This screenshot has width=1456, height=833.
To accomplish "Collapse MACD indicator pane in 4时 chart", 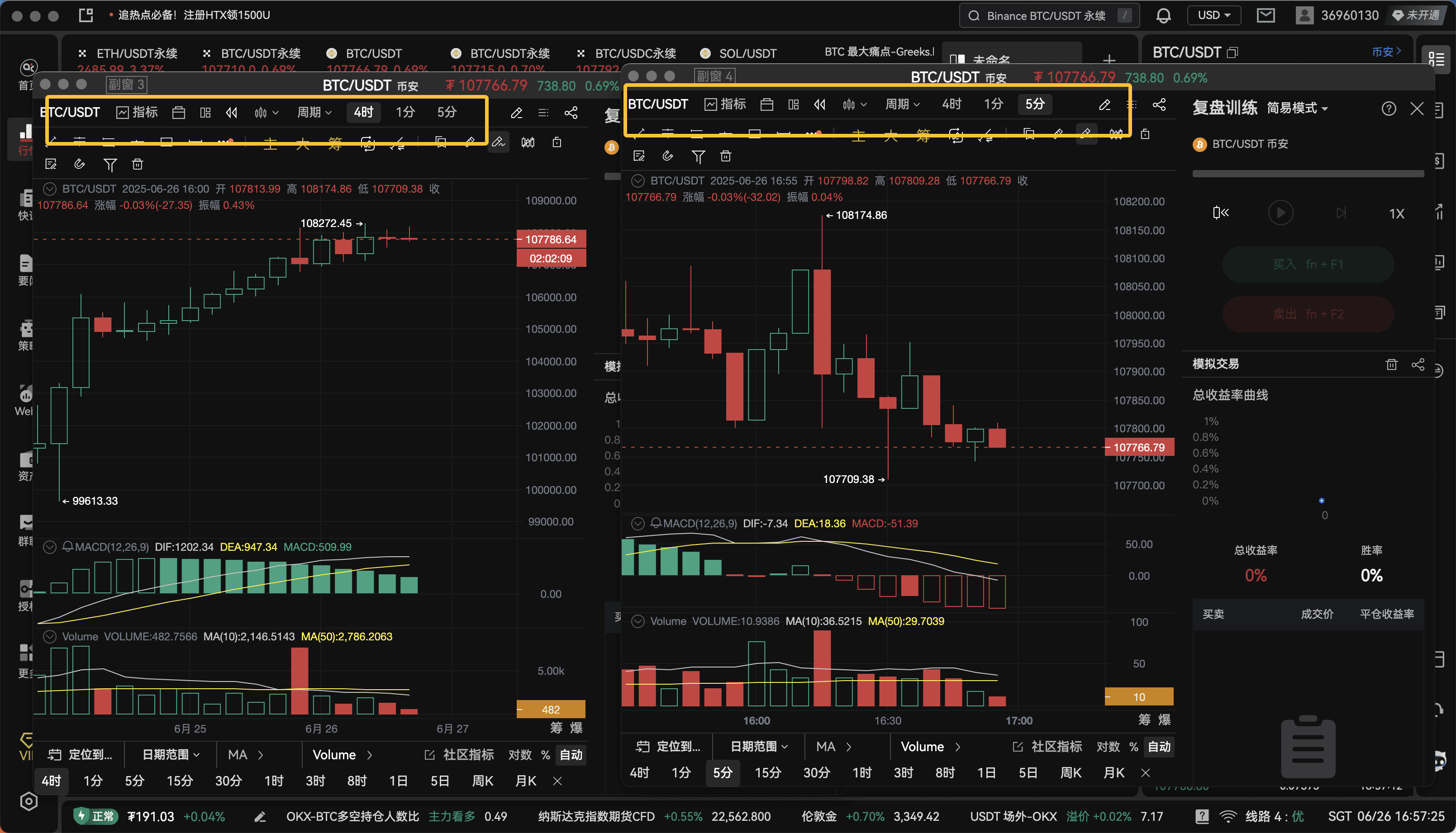I will point(50,547).
